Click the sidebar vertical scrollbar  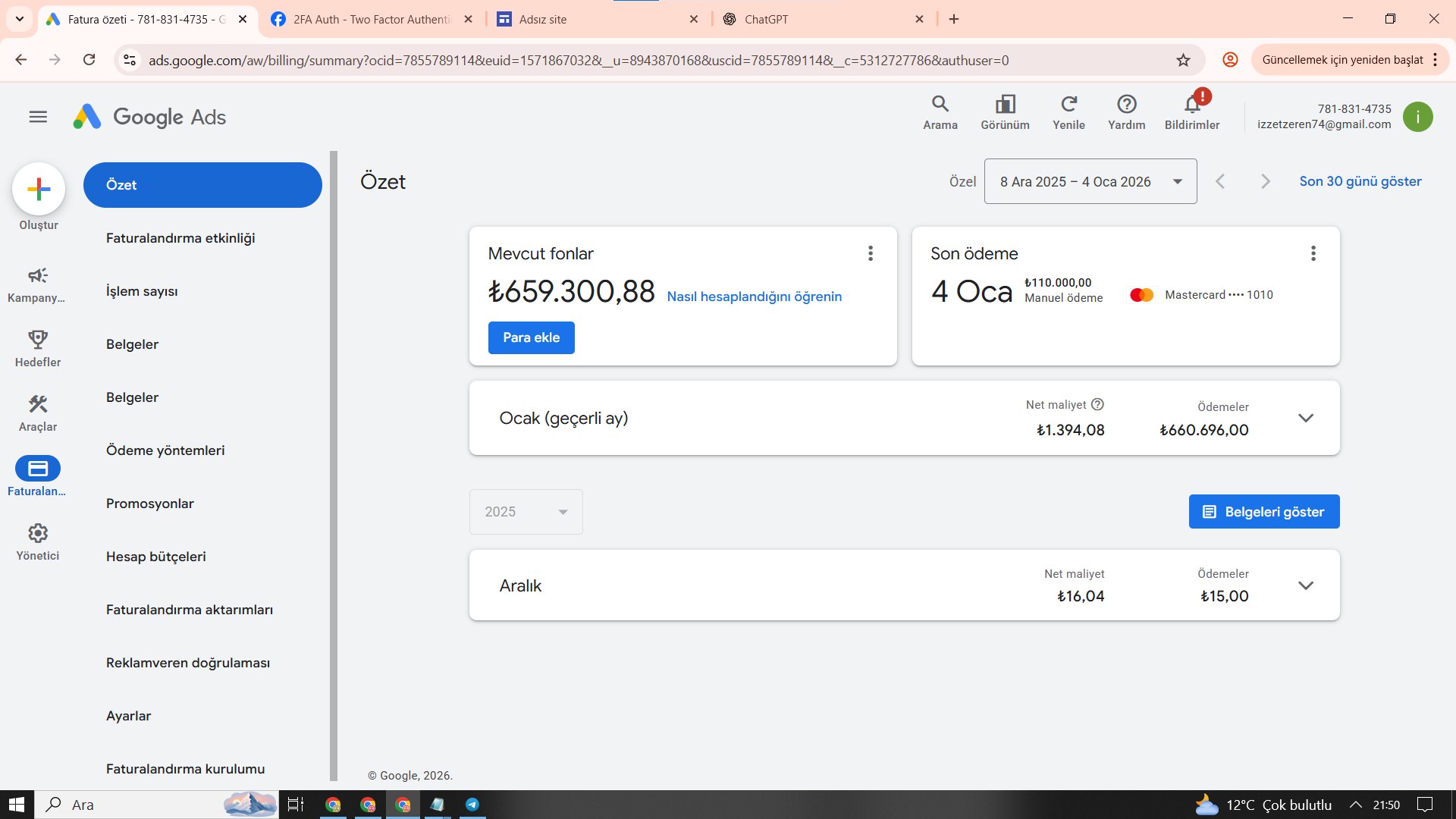334,466
